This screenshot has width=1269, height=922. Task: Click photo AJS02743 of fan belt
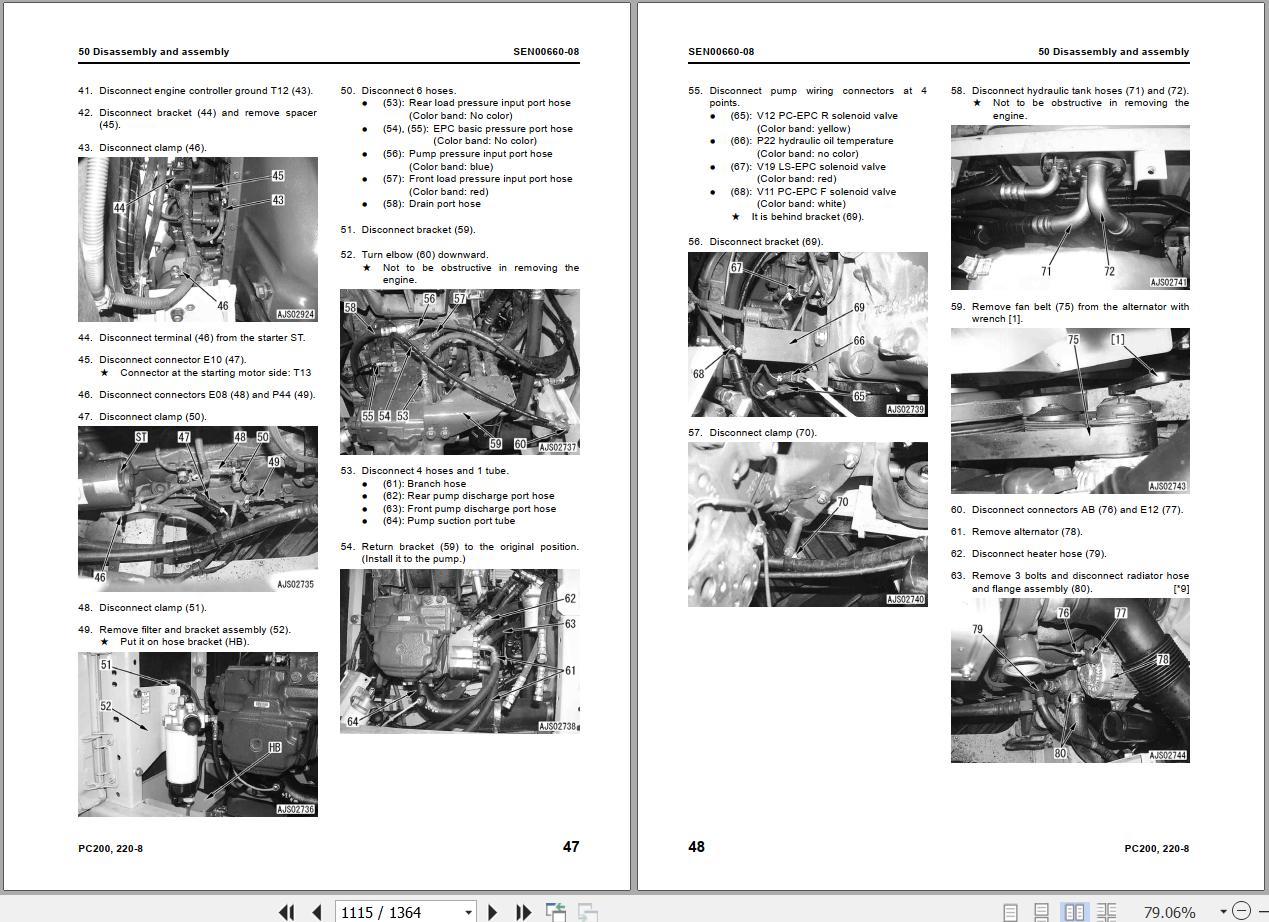click(x=1070, y=411)
